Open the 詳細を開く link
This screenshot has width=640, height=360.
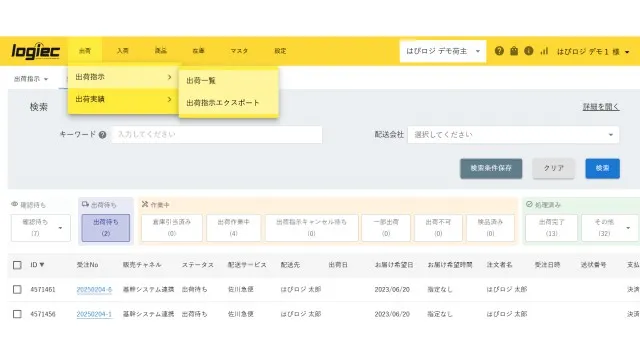pos(601,107)
